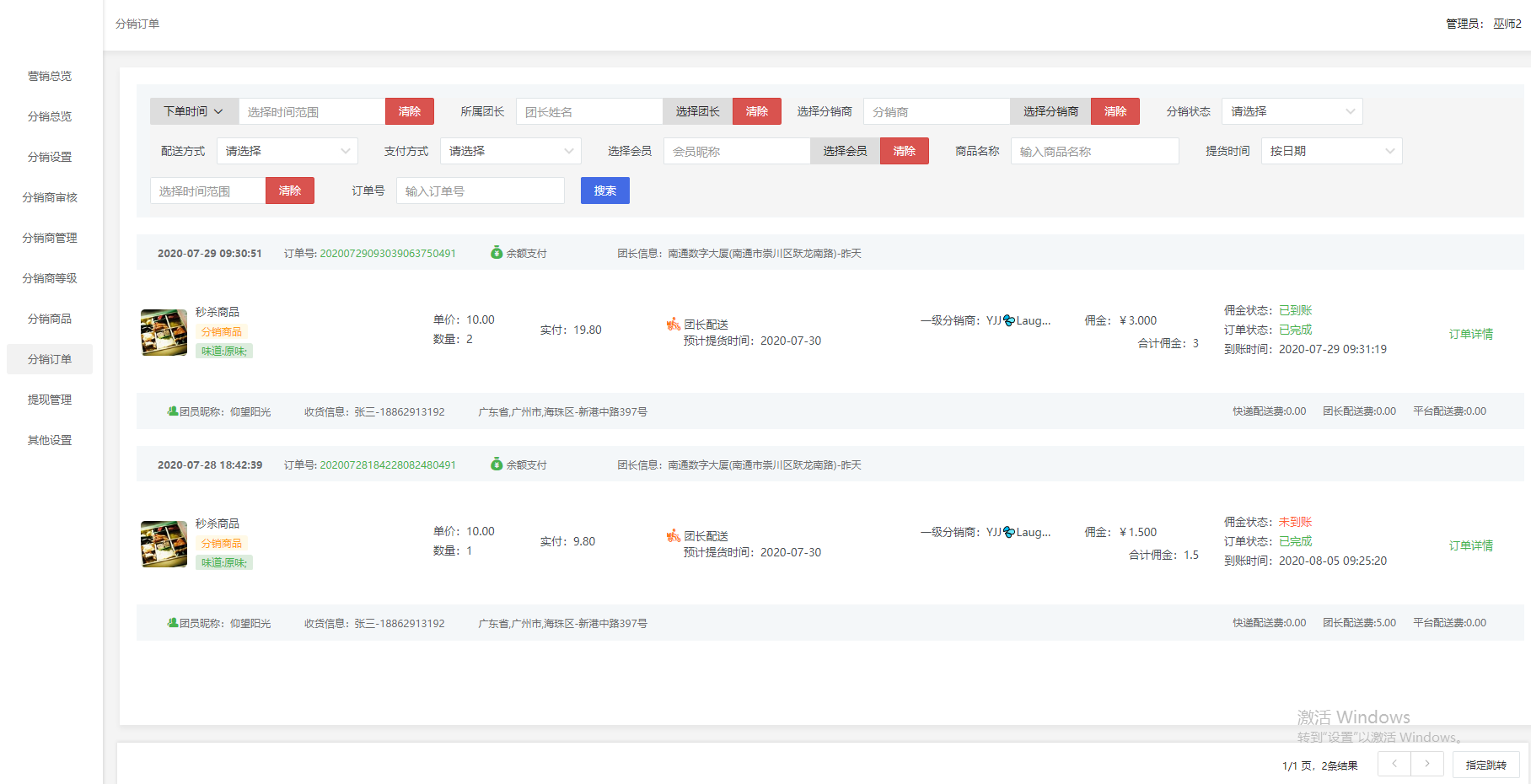Click the 订单号 input field
1531x784 pixels.
(x=480, y=191)
